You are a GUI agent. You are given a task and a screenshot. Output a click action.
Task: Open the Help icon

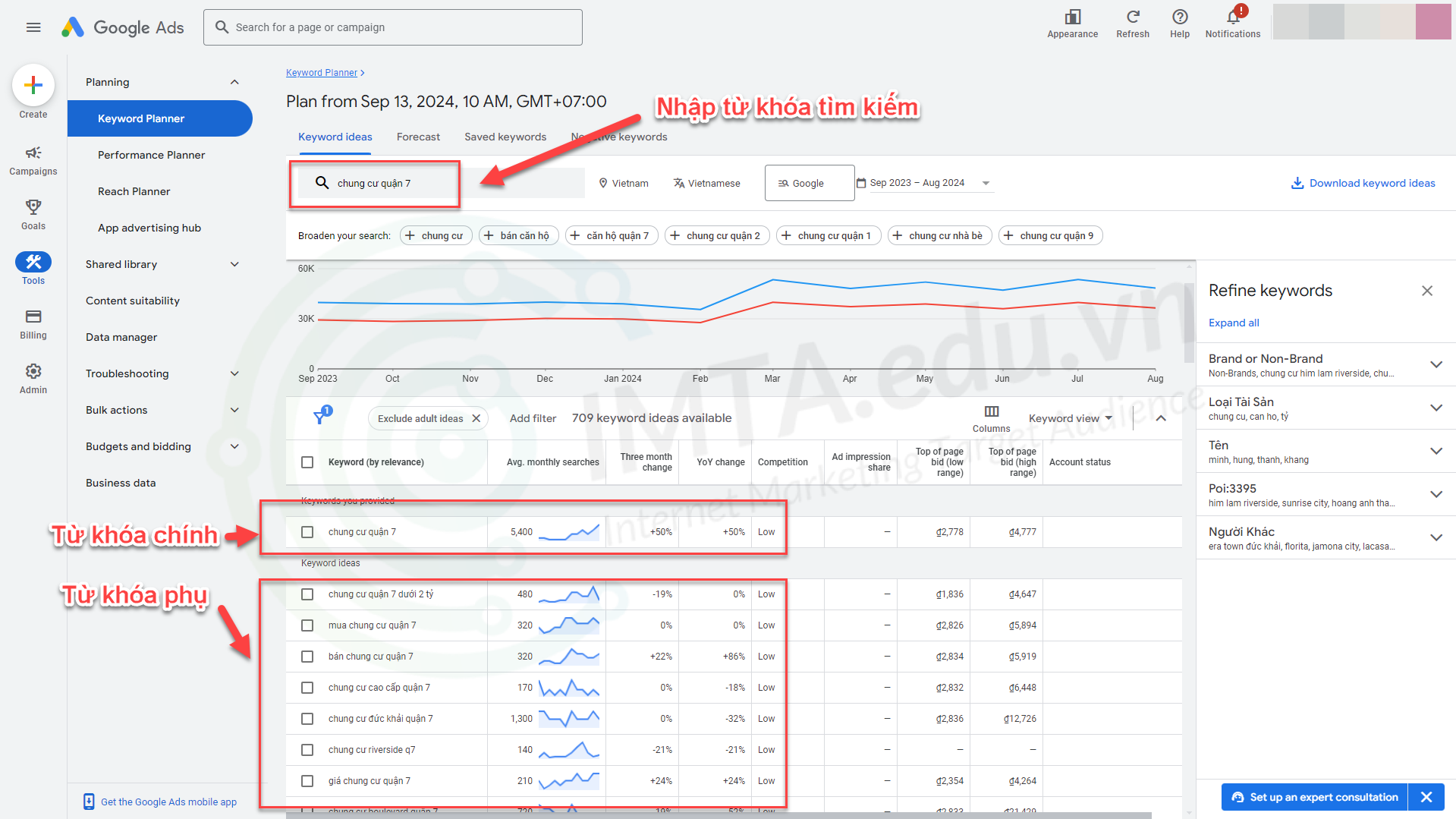point(1180,17)
